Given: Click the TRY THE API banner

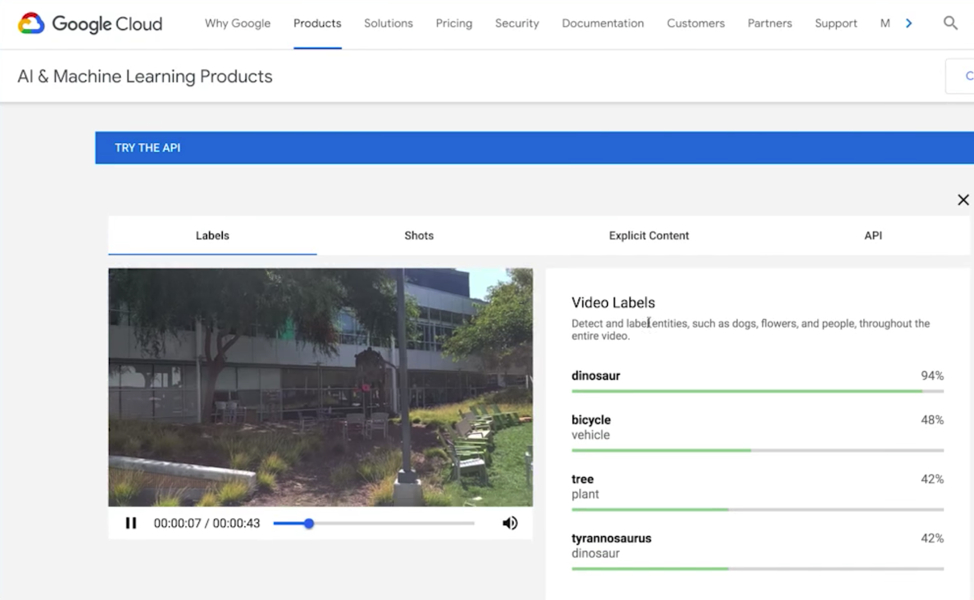Looking at the screenshot, I should coord(534,148).
